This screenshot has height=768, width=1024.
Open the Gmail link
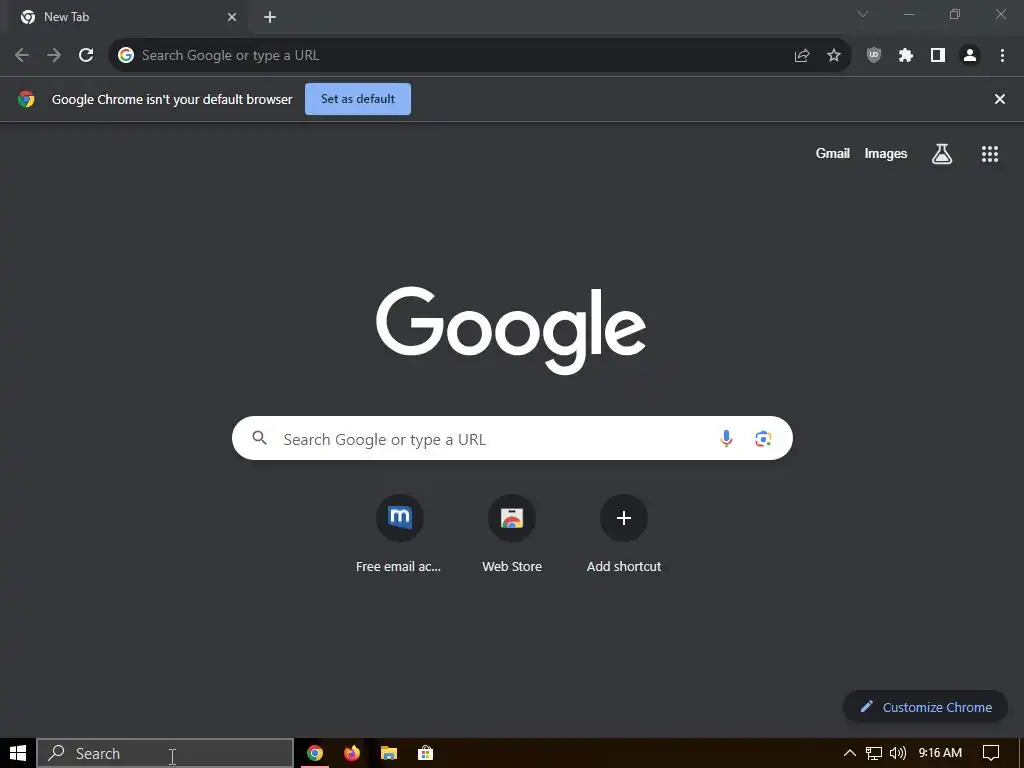833,153
